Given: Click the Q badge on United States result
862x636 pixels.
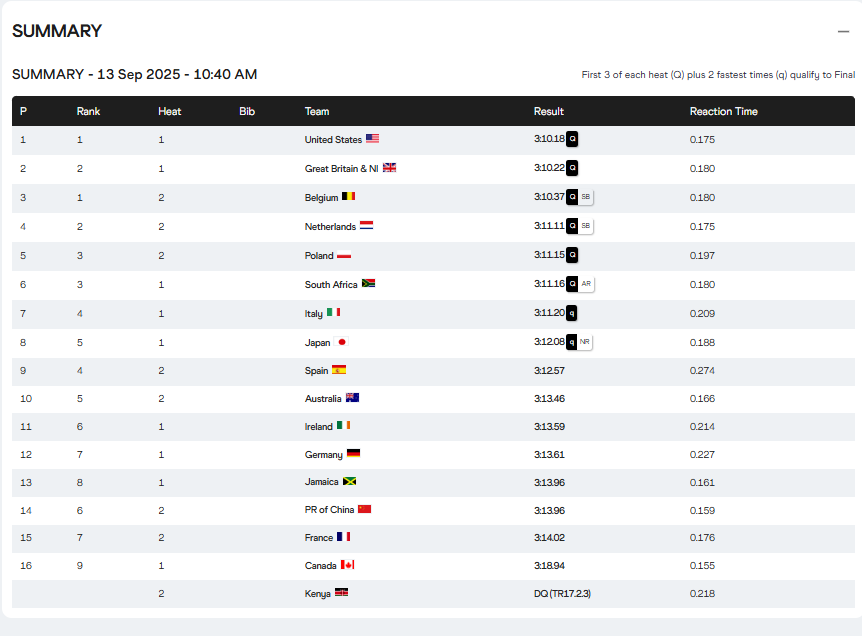Looking at the screenshot, I should click(x=573, y=139).
